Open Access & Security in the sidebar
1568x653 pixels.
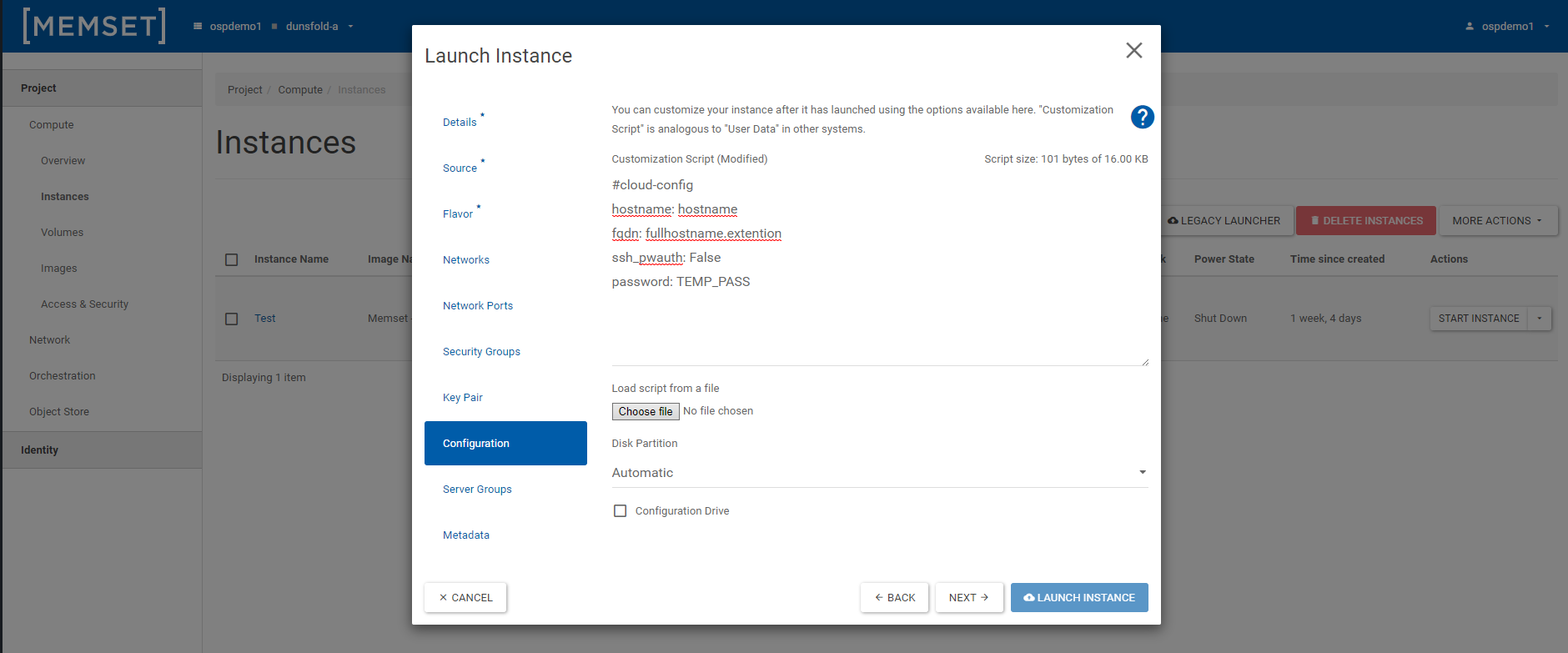pos(85,304)
